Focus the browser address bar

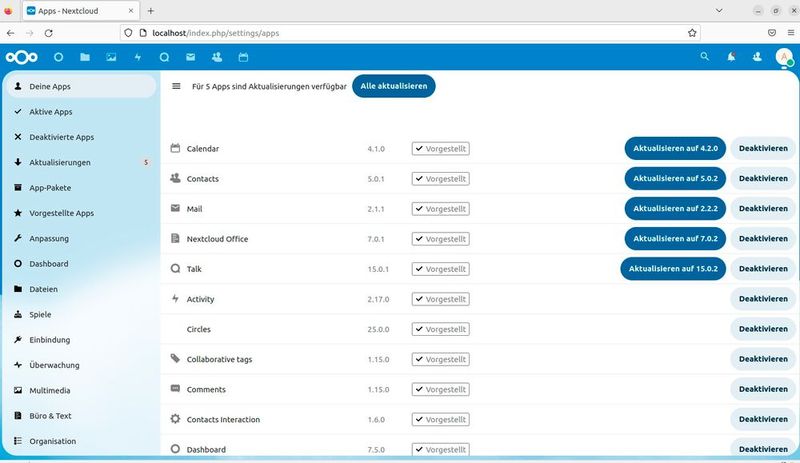tap(408, 33)
